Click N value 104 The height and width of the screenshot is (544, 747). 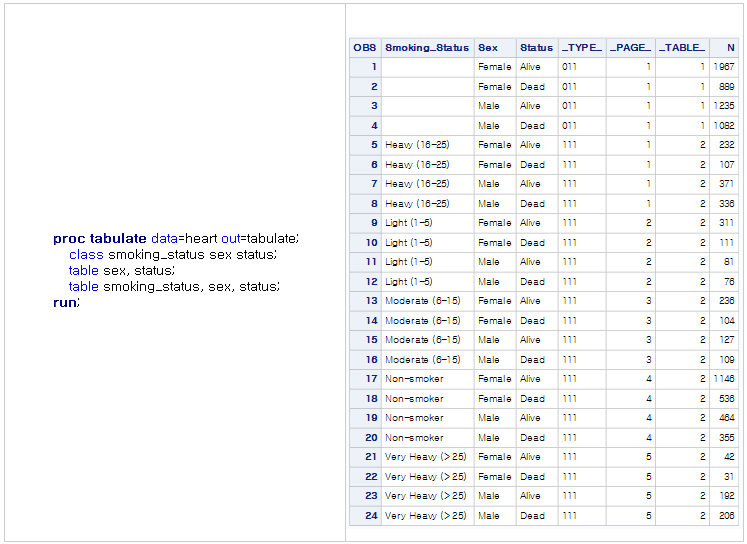(x=727, y=321)
